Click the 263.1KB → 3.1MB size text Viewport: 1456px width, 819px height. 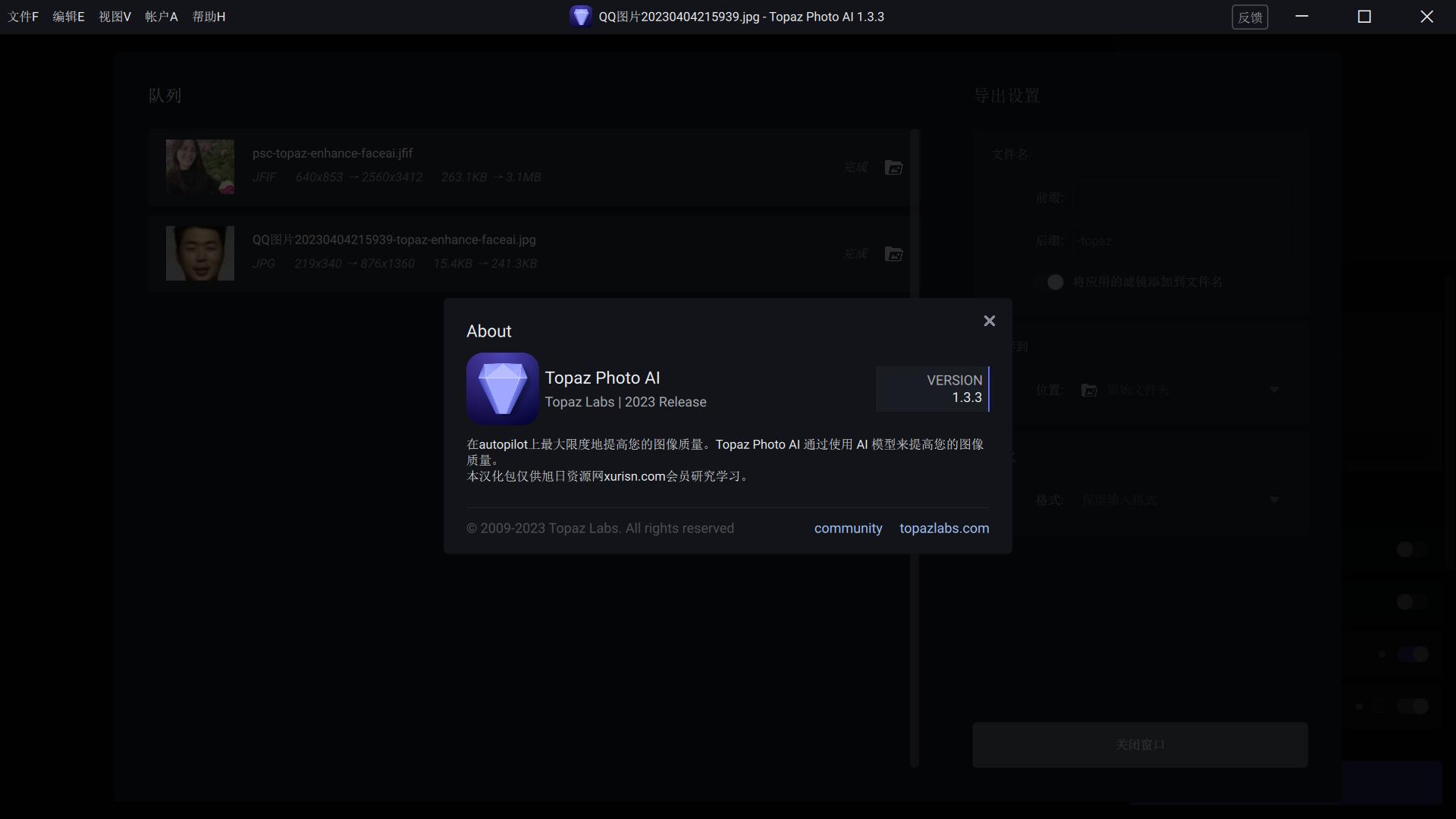click(491, 177)
